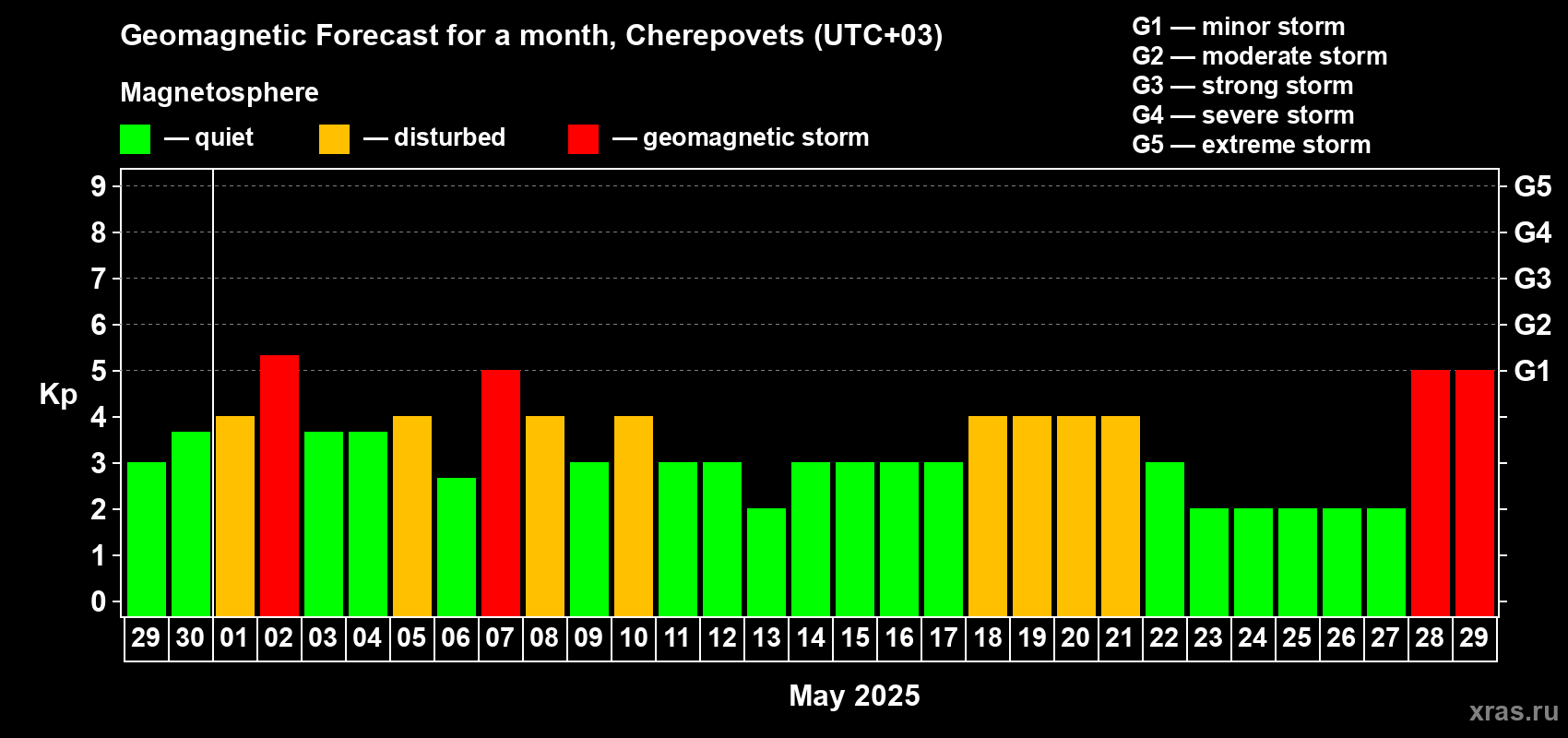Click the Kp value 9 on axis
The image size is (1568, 738).
point(99,186)
